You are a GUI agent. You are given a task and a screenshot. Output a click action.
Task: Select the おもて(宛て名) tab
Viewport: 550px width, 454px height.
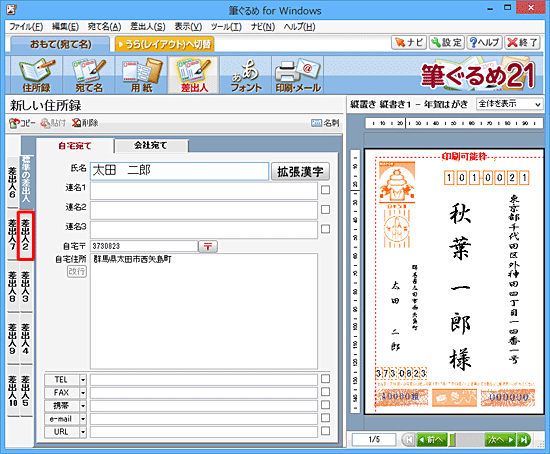point(60,44)
